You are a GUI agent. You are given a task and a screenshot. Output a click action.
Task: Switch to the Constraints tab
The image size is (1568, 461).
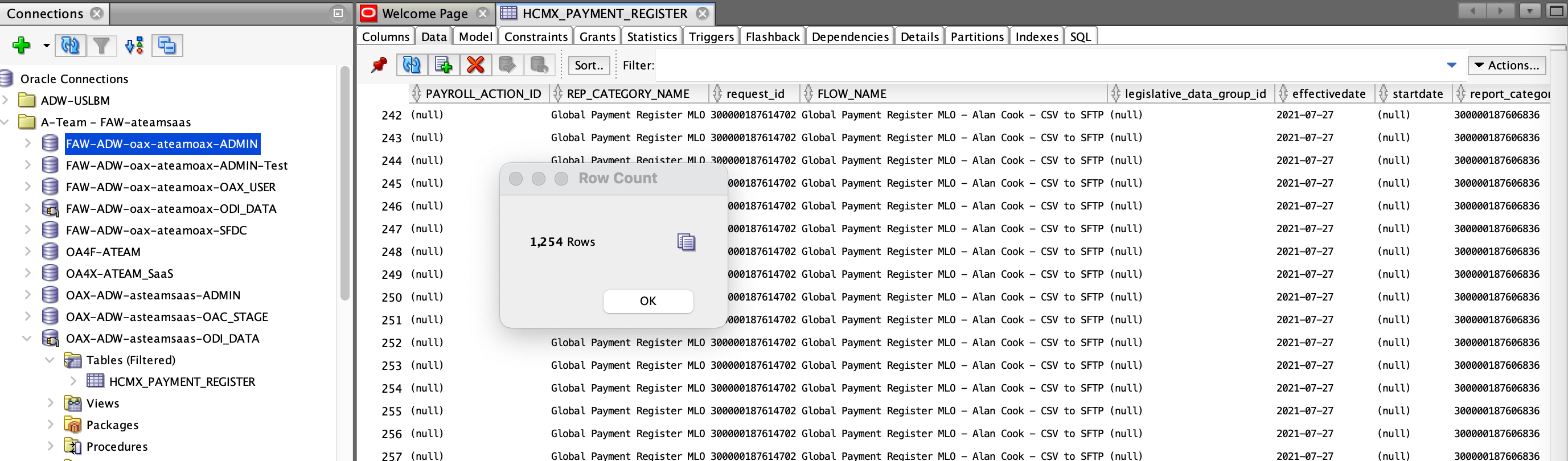pos(535,36)
